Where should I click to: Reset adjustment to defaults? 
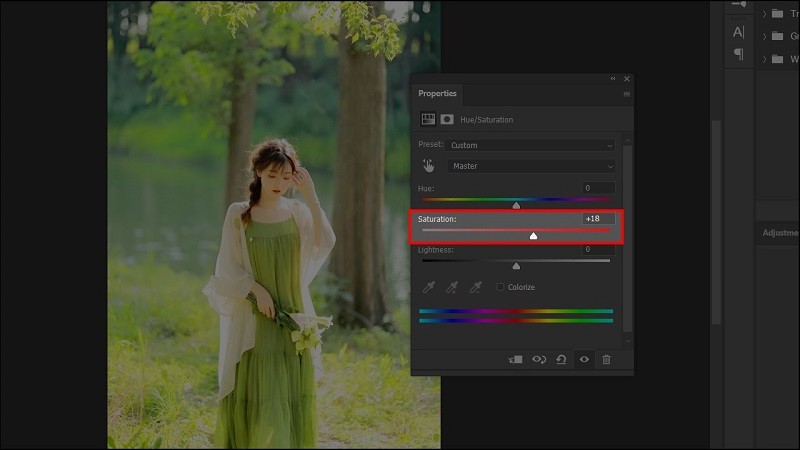561,360
